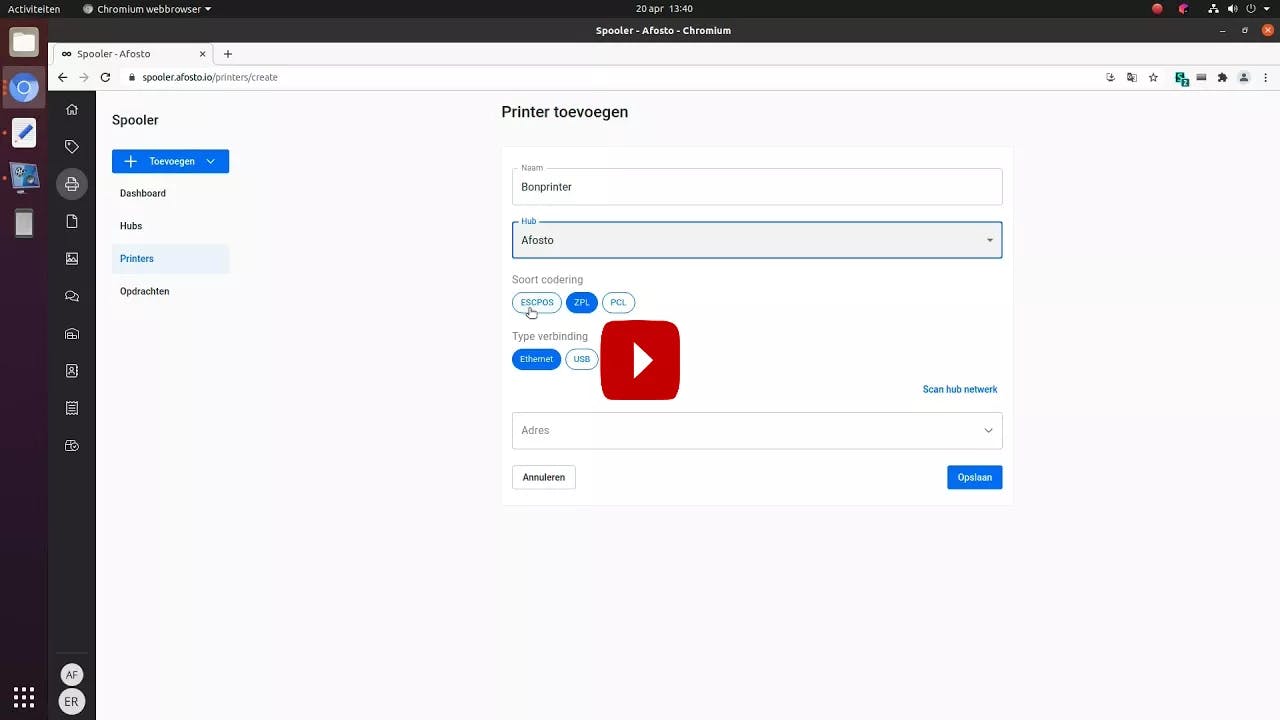
Task: Select the printer icon in the sidebar
Action: 71,184
